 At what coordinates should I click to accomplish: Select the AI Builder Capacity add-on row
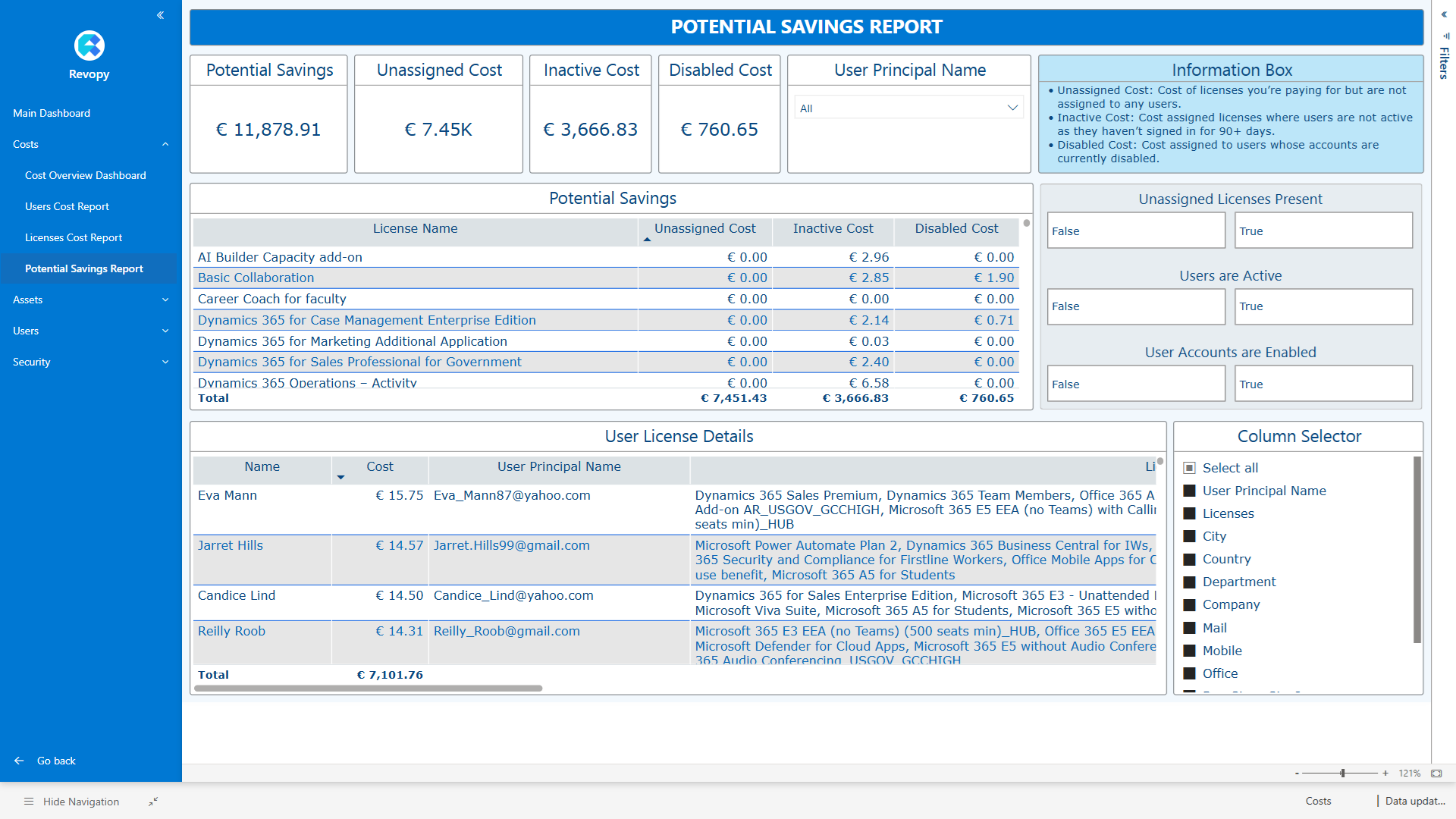coord(605,257)
